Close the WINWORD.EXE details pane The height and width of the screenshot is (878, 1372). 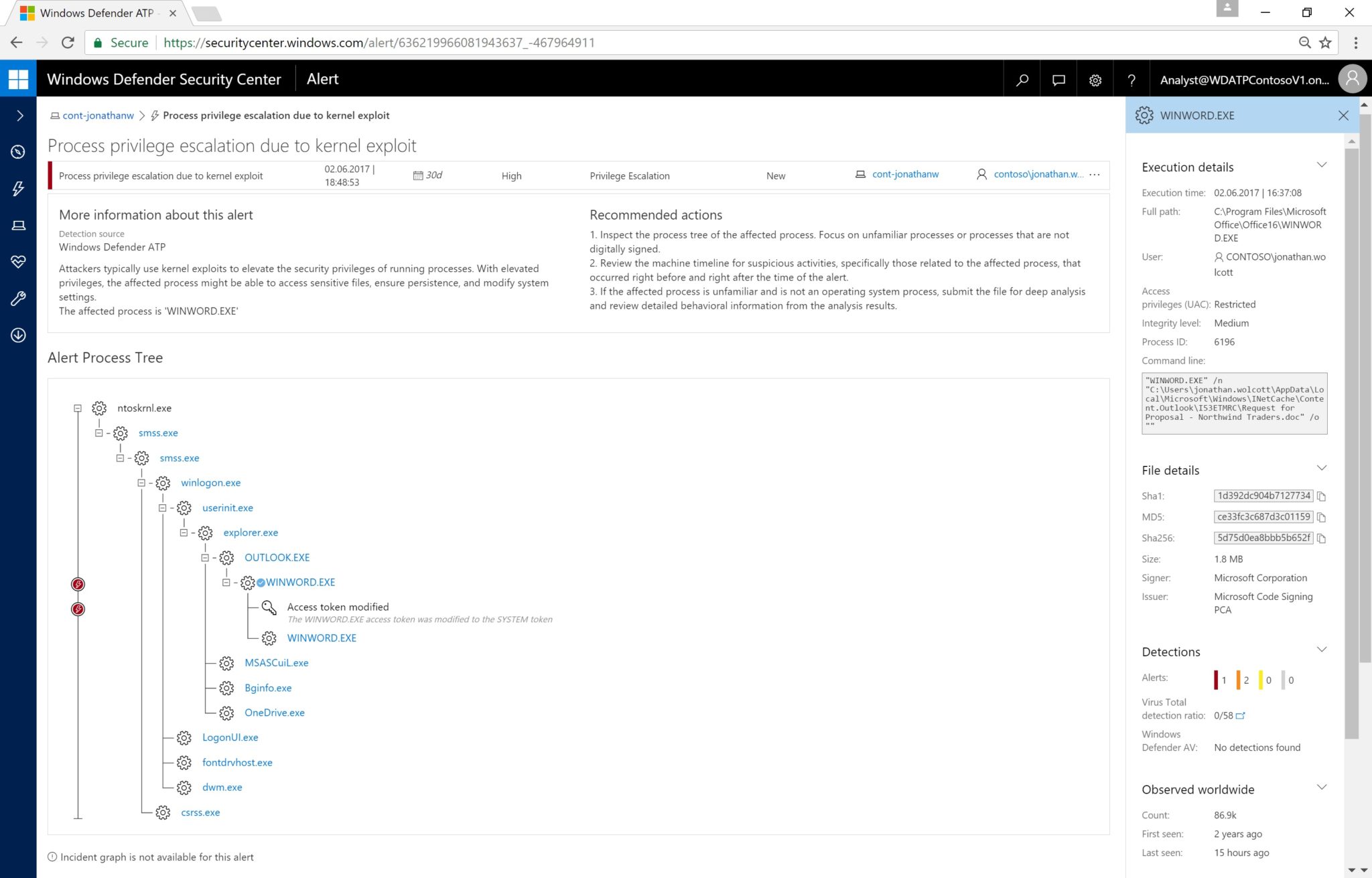pos(1343,115)
